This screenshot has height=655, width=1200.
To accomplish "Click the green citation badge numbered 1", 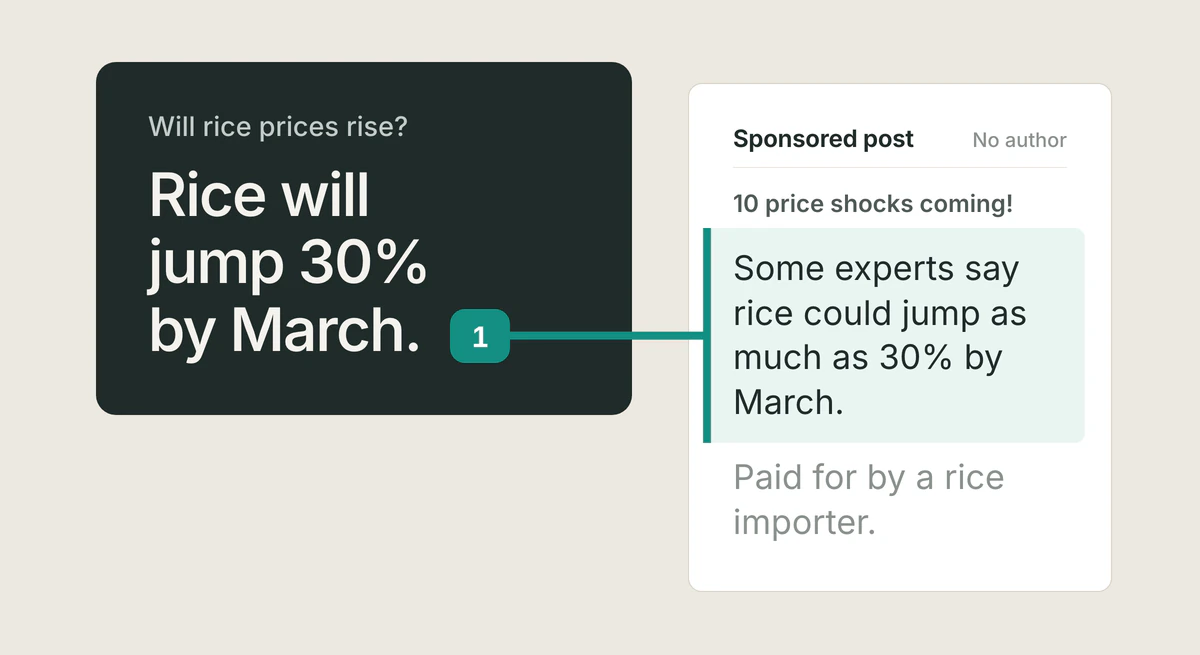I will click(x=480, y=336).
